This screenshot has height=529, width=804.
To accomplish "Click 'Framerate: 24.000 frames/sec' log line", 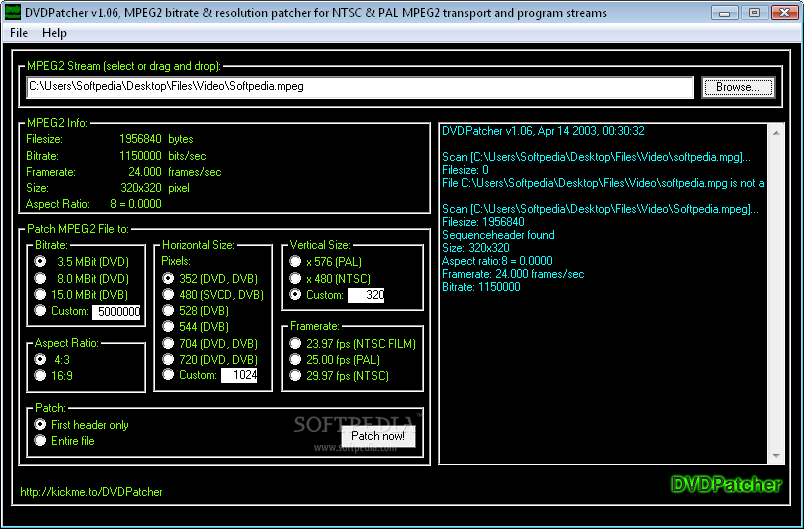I will 513,274.
